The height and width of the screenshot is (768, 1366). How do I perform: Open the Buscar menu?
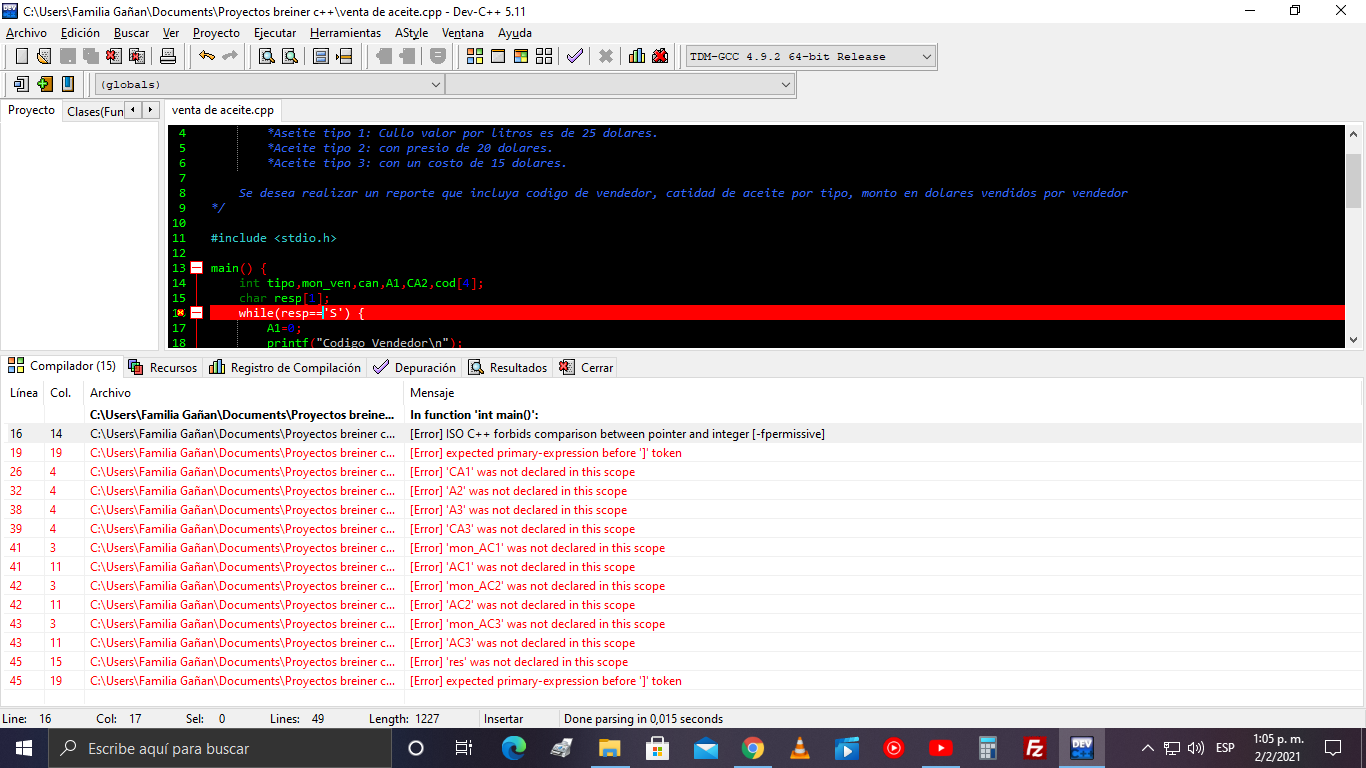[131, 33]
